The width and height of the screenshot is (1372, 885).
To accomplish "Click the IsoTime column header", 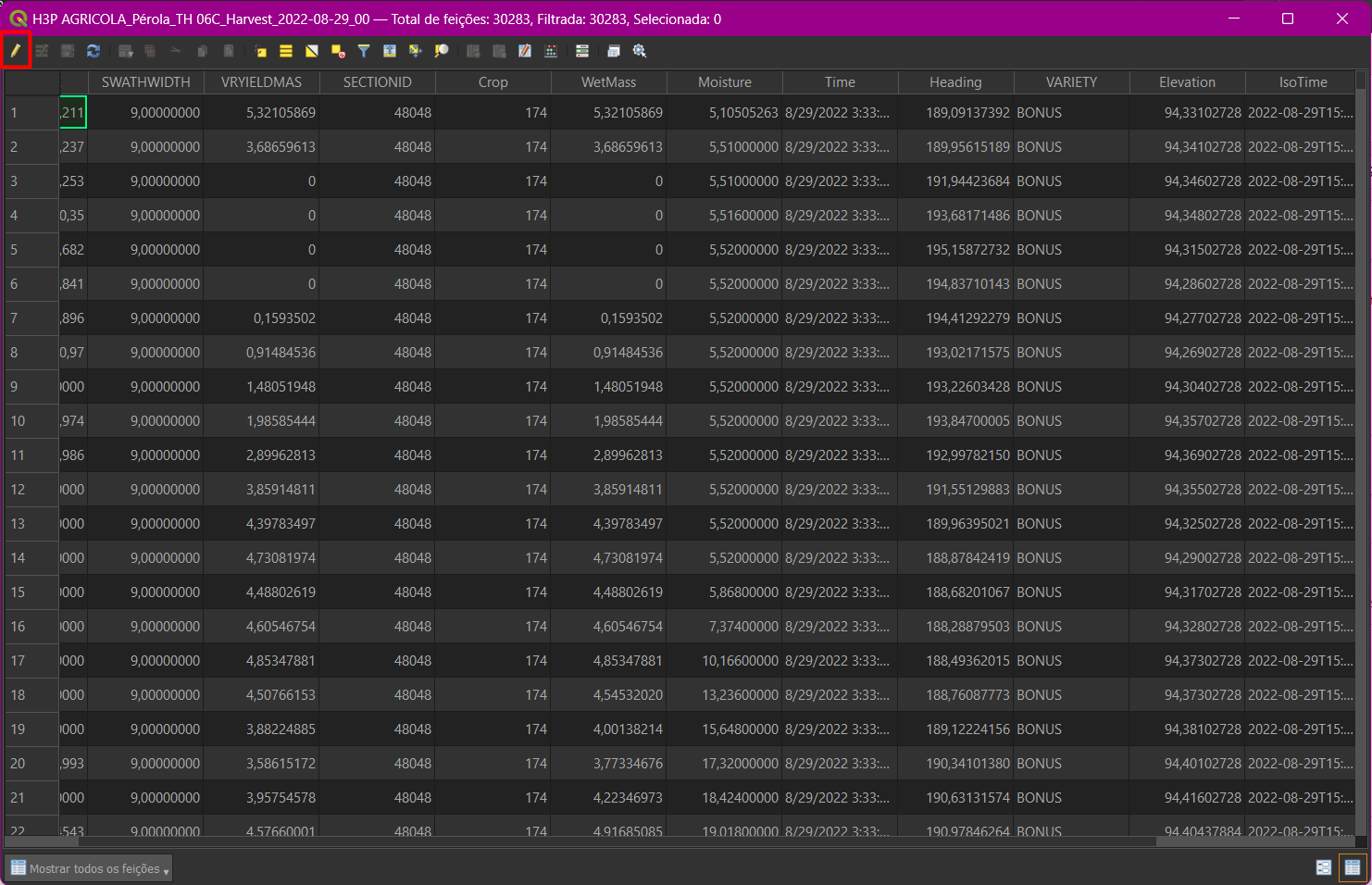I will 1301,82.
